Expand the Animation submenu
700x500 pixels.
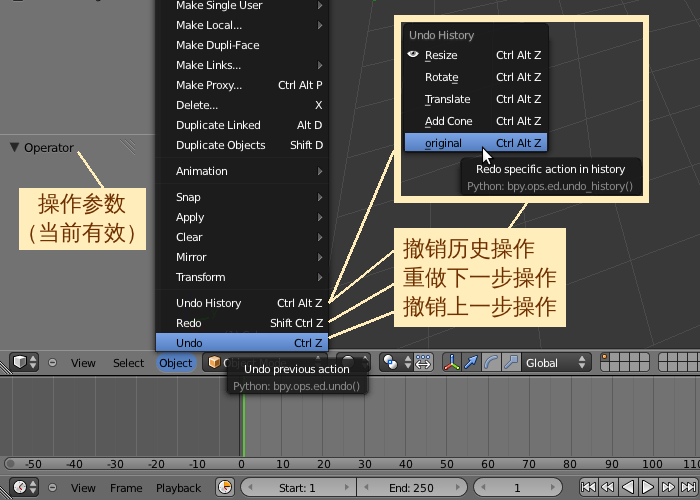tap(242, 171)
